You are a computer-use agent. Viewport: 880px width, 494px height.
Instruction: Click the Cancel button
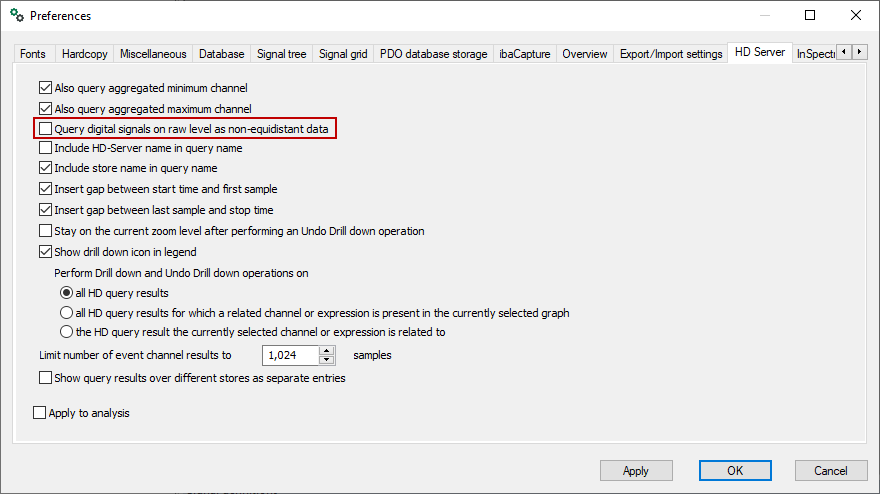pyautogui.click(x=830, y=470)
